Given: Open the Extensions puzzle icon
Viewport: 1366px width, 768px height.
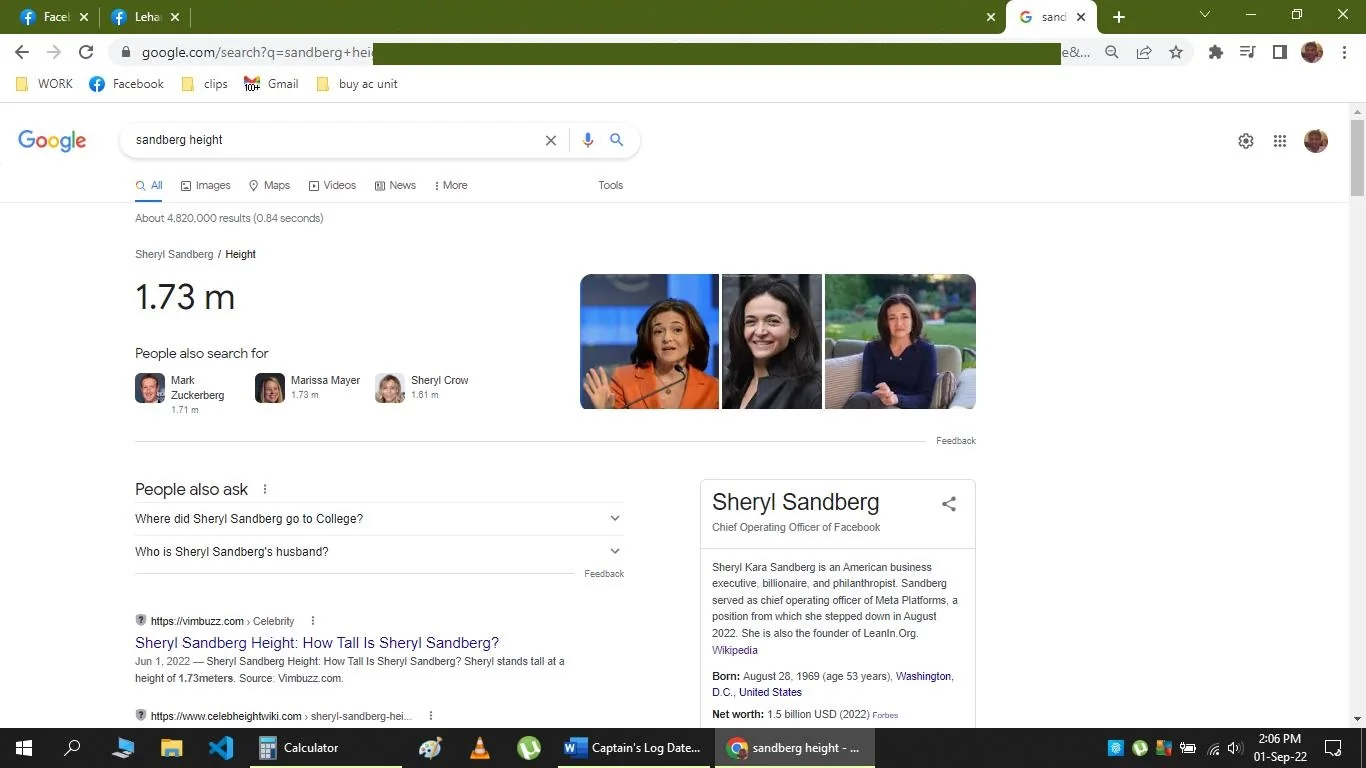Looking at the screenshot, I should tap(1216, 52).
